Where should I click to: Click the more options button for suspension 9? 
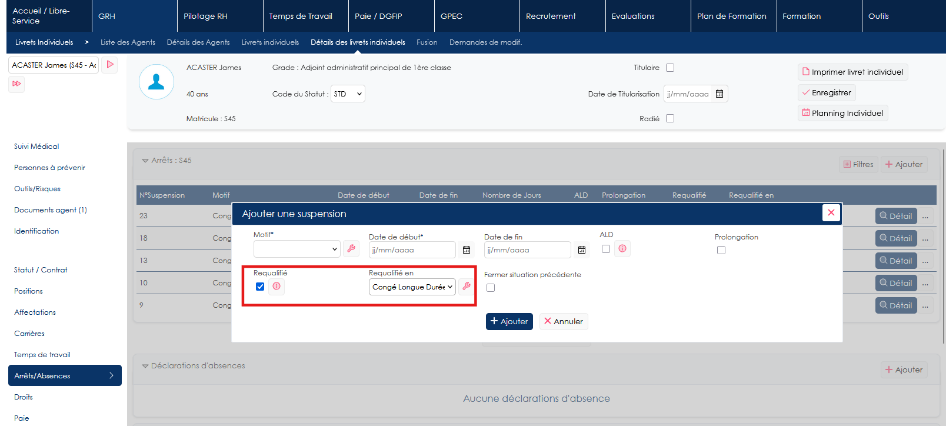pos(927,305)
